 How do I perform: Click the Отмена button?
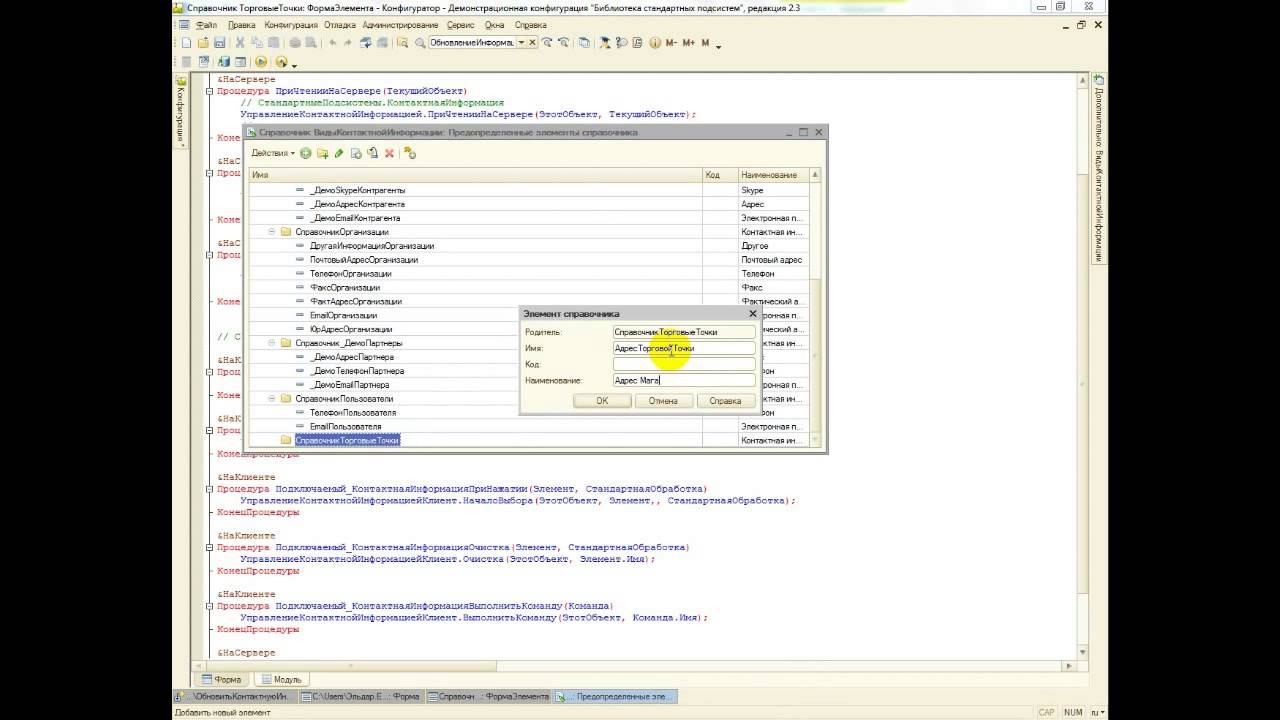pos(663,401)
